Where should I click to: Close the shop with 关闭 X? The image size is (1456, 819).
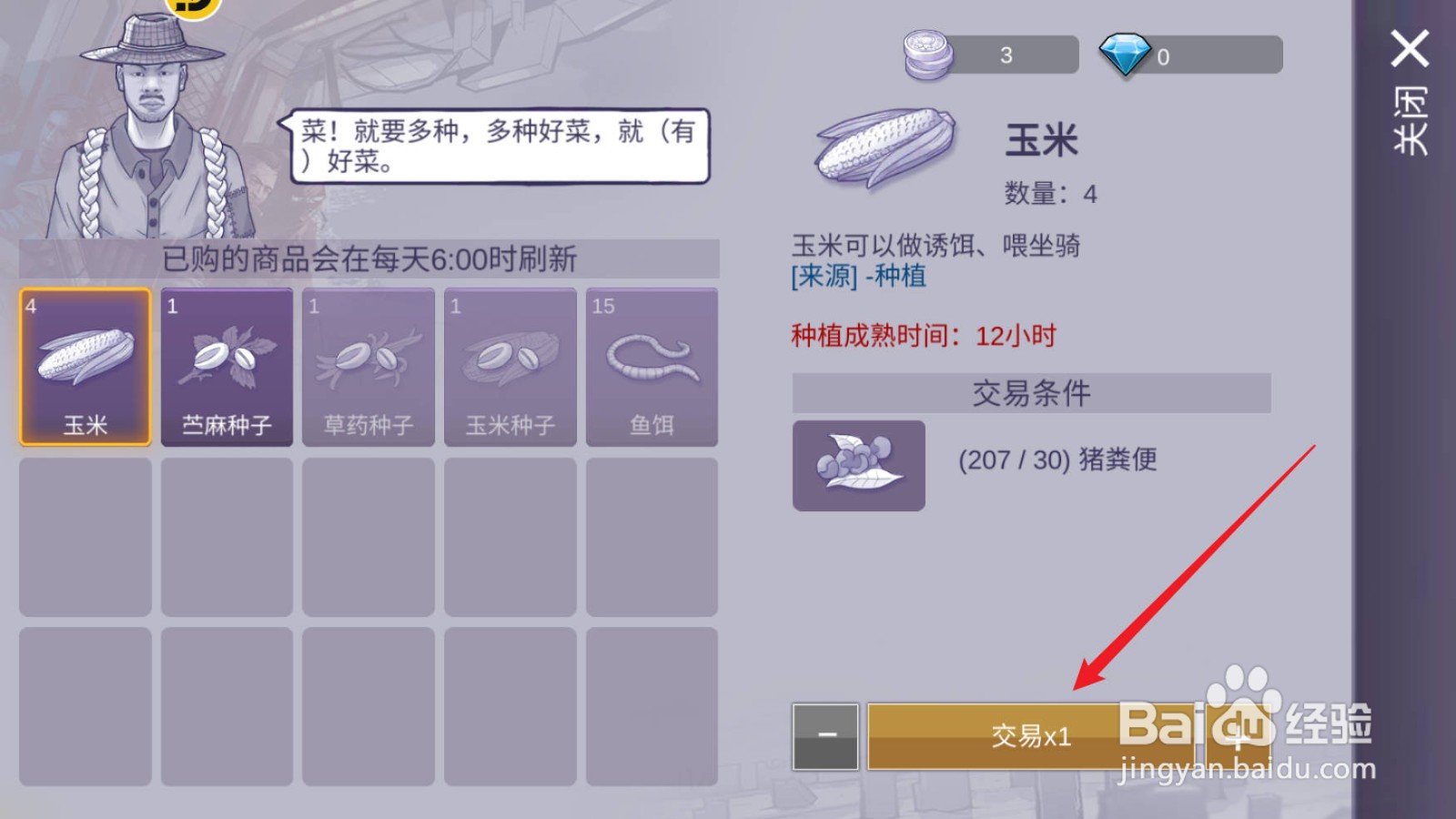[1410, 91]
